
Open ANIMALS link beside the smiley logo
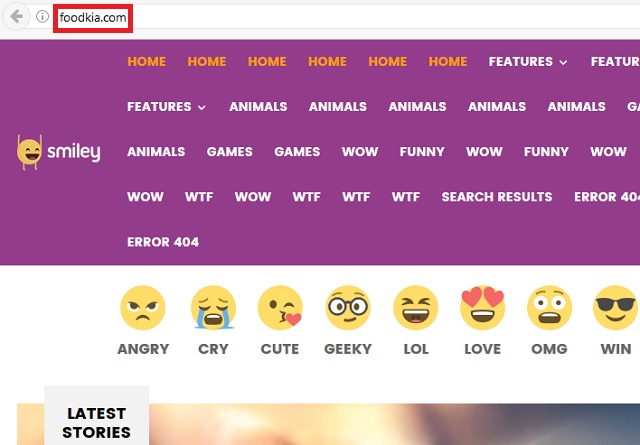(156, 152)
